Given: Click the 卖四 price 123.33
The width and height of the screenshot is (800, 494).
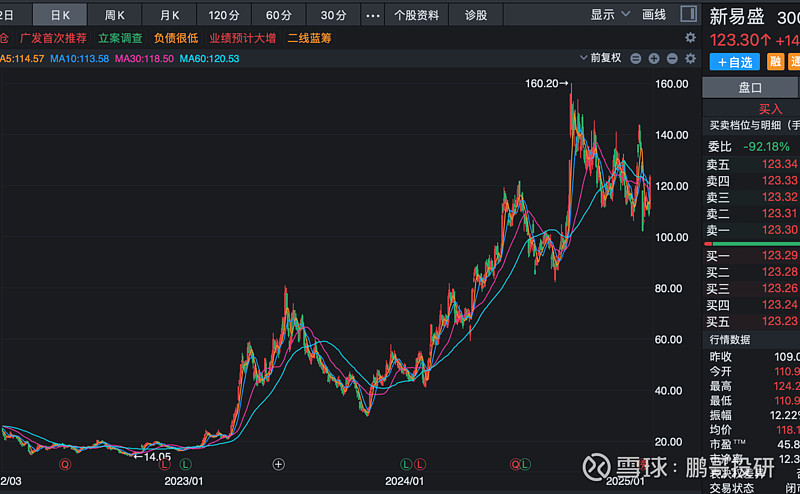Looking at the screenshot, I should point(779,180).
